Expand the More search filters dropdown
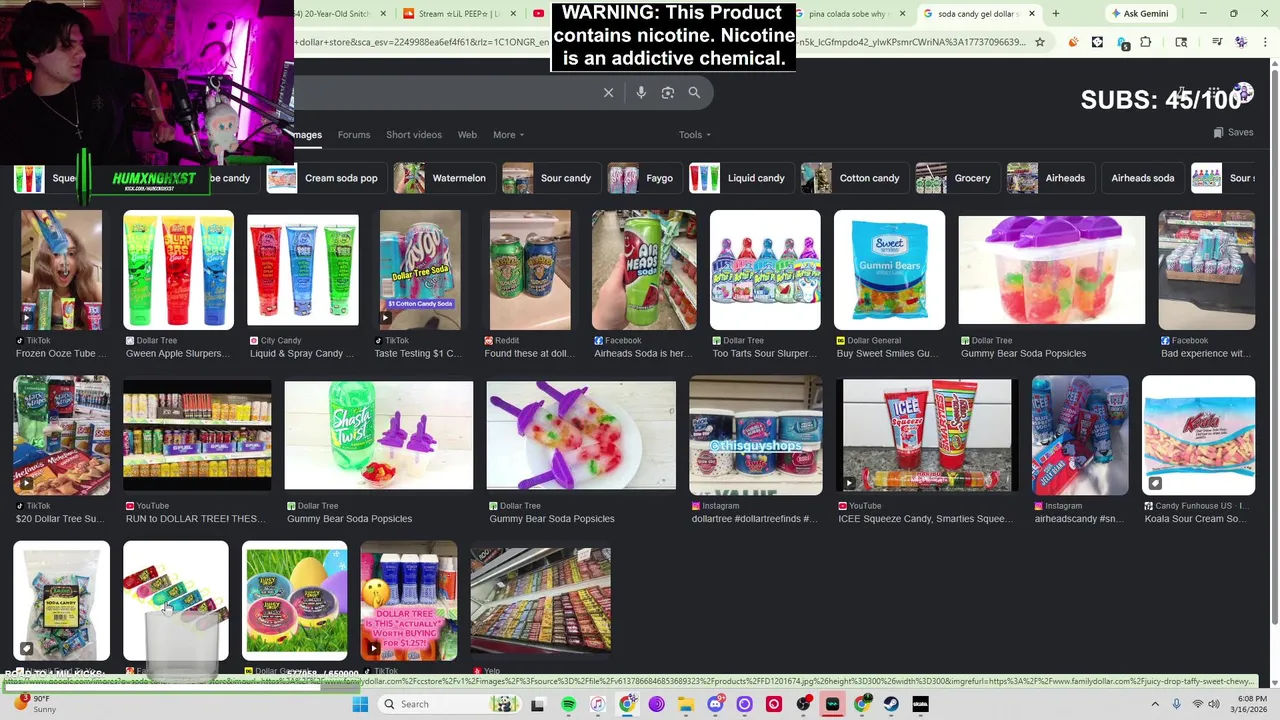Screen dimensions: 1280x720 508,135
